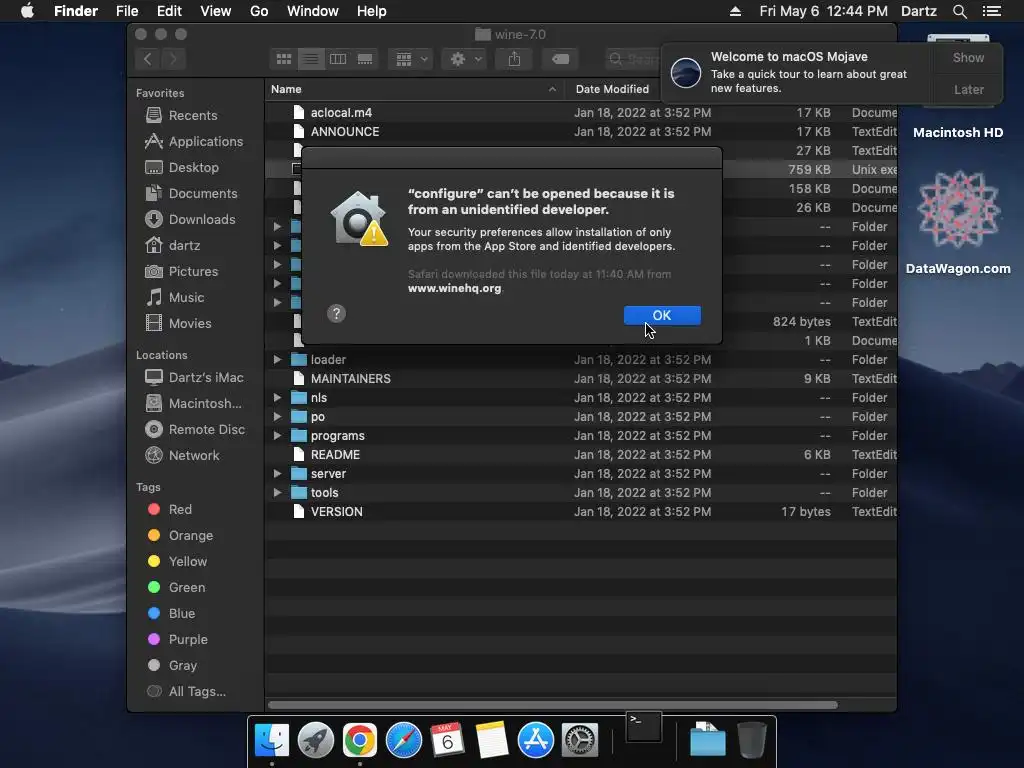Image resolution: width=1024 pixels, height=768 pixels.
Task: Open System Preferences from the Dock
Action: click(x=580, y=741)
